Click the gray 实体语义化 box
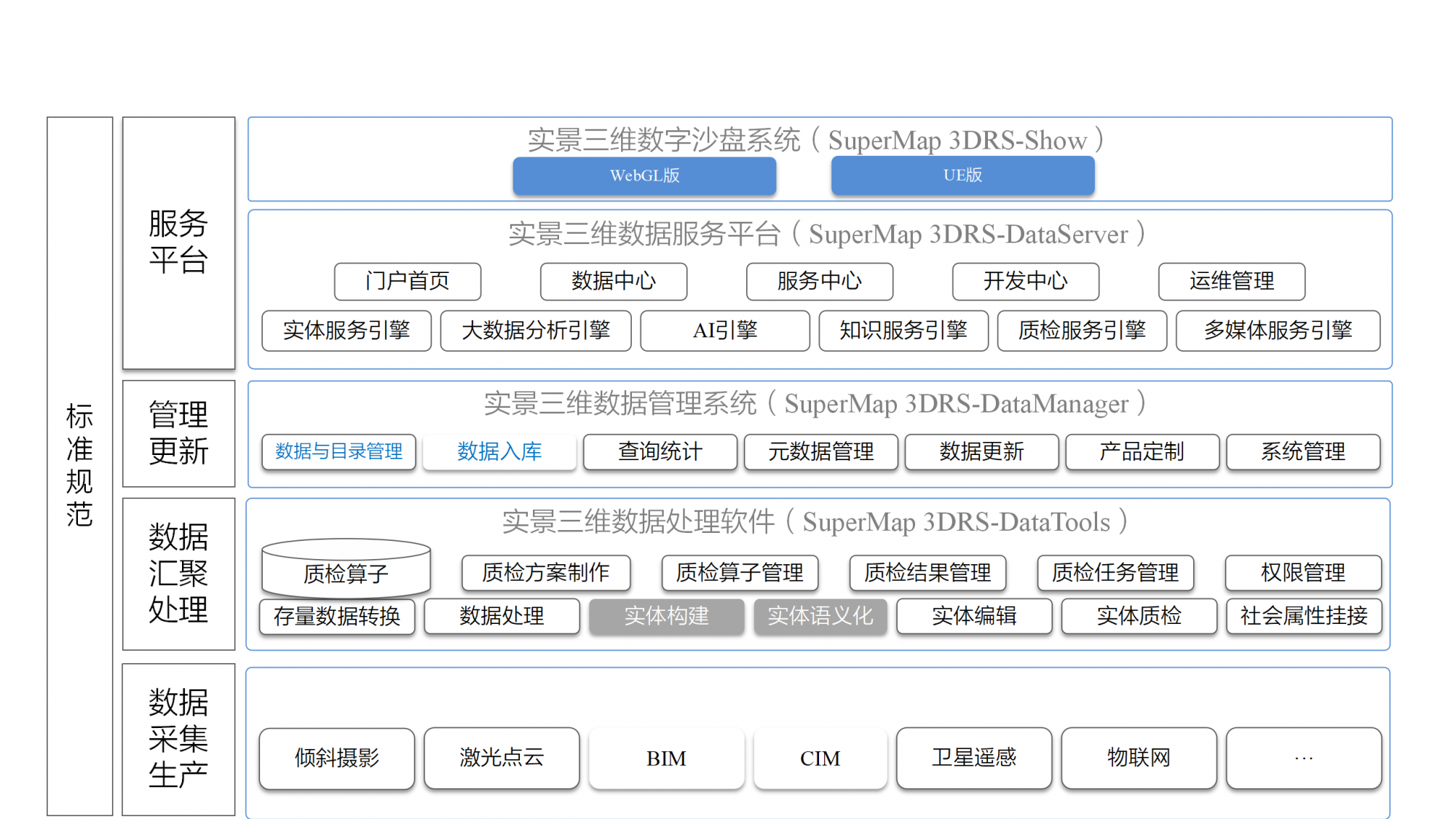 (x=820, y=617)
